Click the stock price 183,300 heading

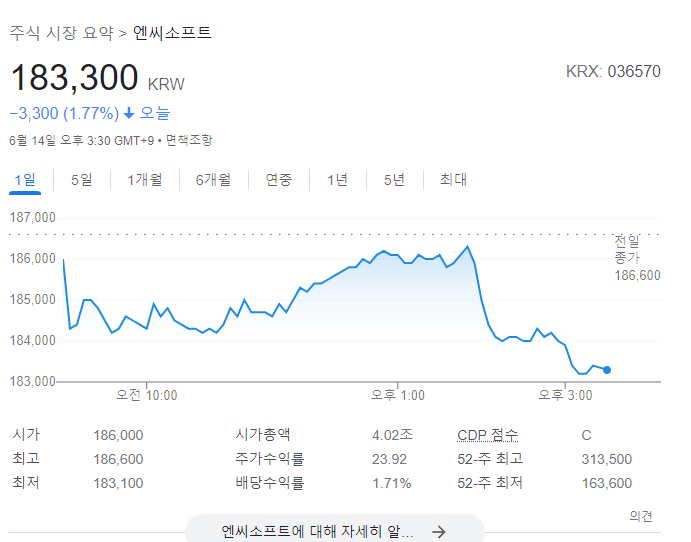(74, 79)
